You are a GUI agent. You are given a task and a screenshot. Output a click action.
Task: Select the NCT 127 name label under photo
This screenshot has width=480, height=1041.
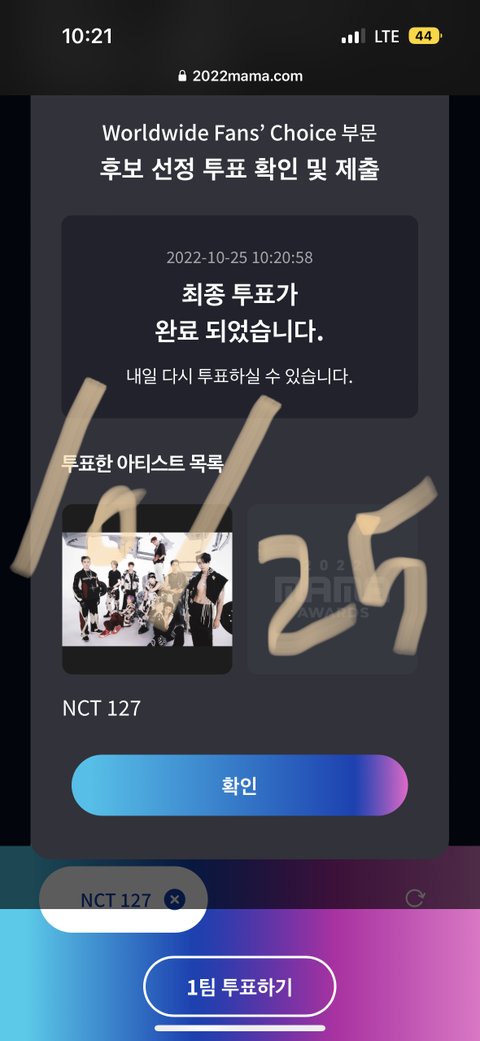tap(102, 708)
